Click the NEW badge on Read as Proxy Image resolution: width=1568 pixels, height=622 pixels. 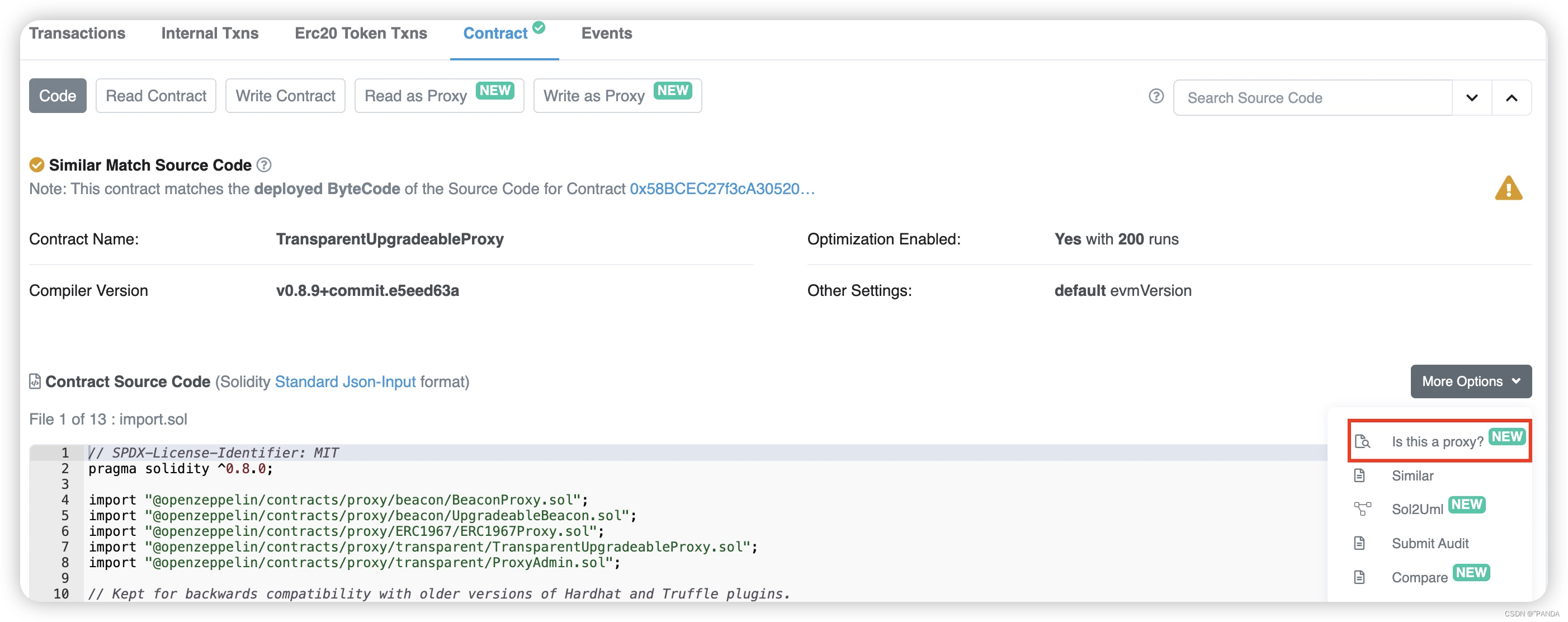495,90
